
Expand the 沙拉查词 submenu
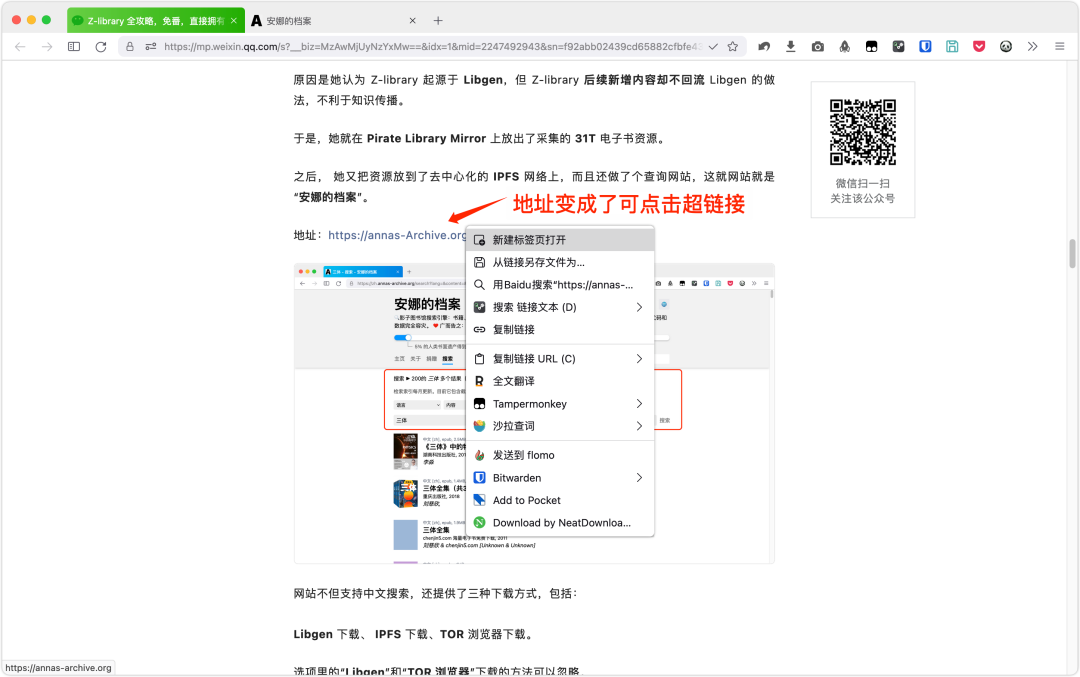(x=560, y=426)
